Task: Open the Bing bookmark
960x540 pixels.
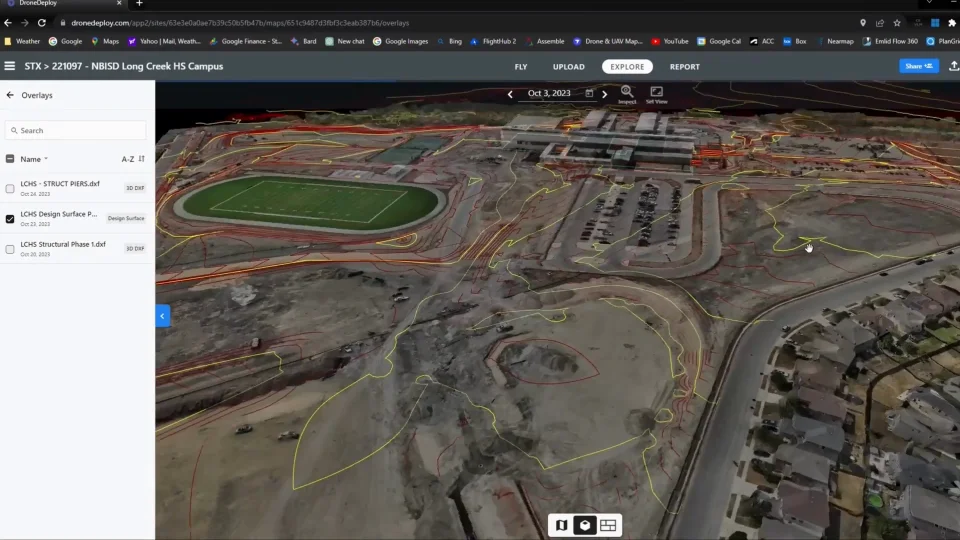Action: 449,41
